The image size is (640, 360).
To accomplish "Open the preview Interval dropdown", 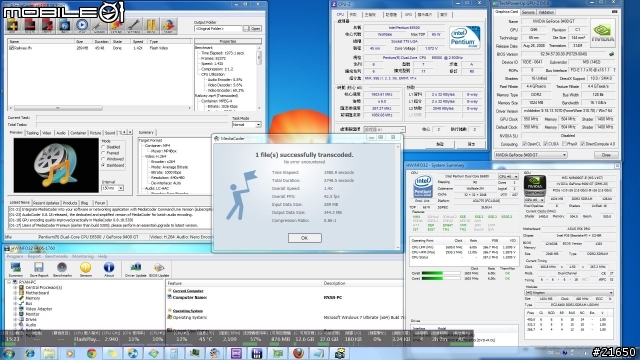I will [112, 188].
